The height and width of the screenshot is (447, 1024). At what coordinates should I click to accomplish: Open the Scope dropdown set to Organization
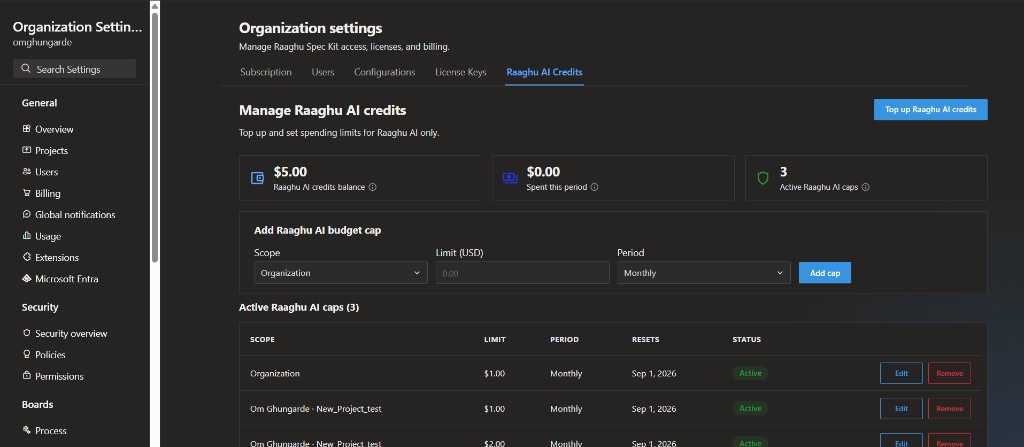click(x=340, y=273)
